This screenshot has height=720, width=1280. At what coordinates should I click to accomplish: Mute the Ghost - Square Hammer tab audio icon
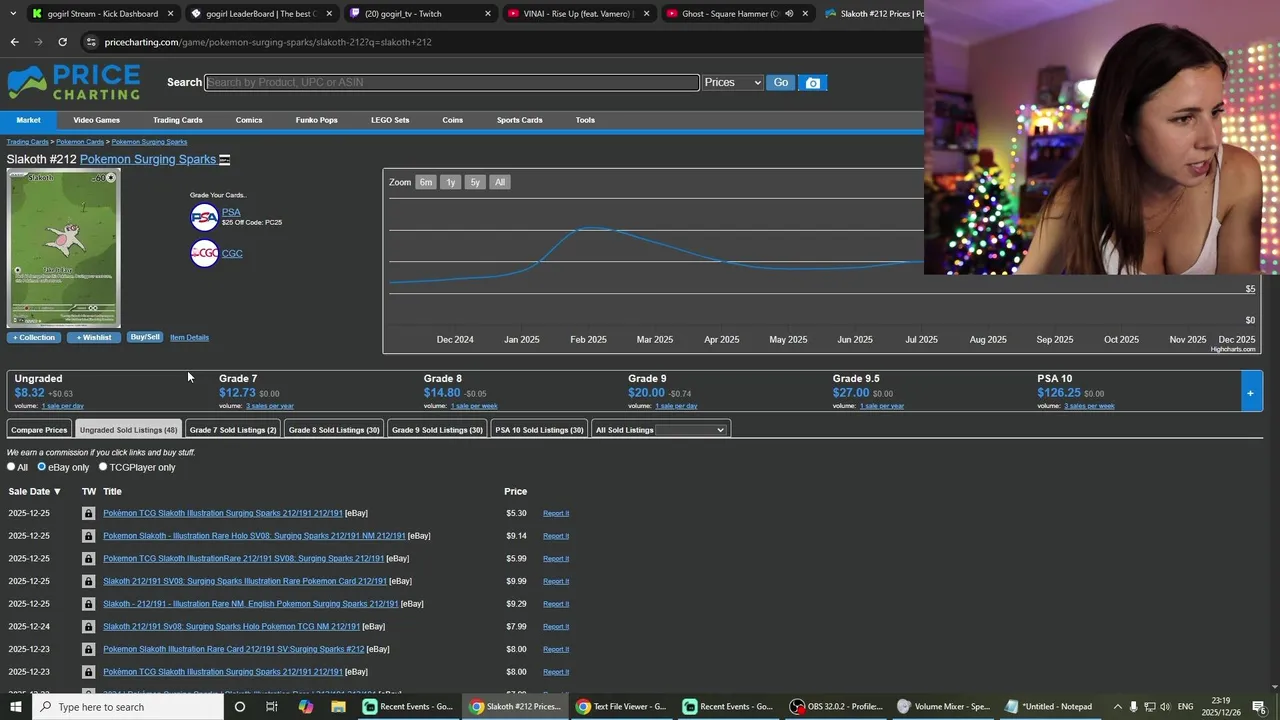point(789,14)
